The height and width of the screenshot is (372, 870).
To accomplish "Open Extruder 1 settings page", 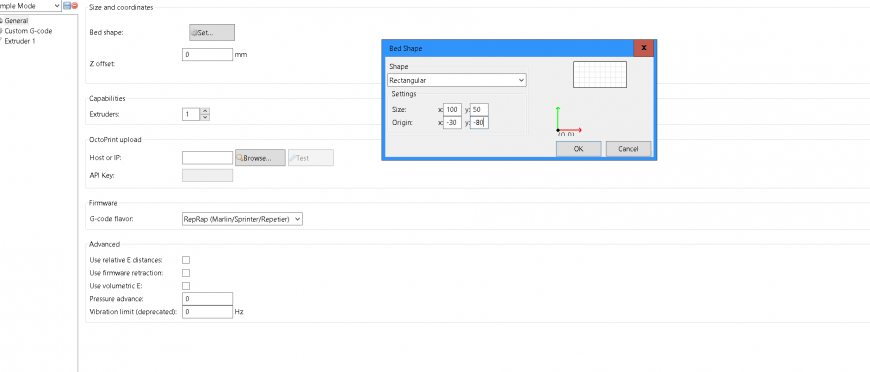I will point(21,41).
